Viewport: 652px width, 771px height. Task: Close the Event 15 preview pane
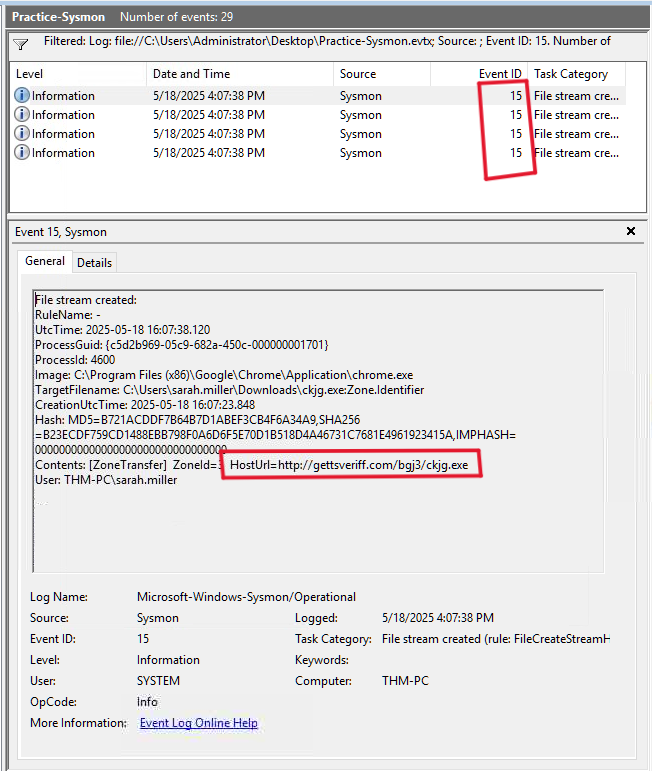[631, 231]
